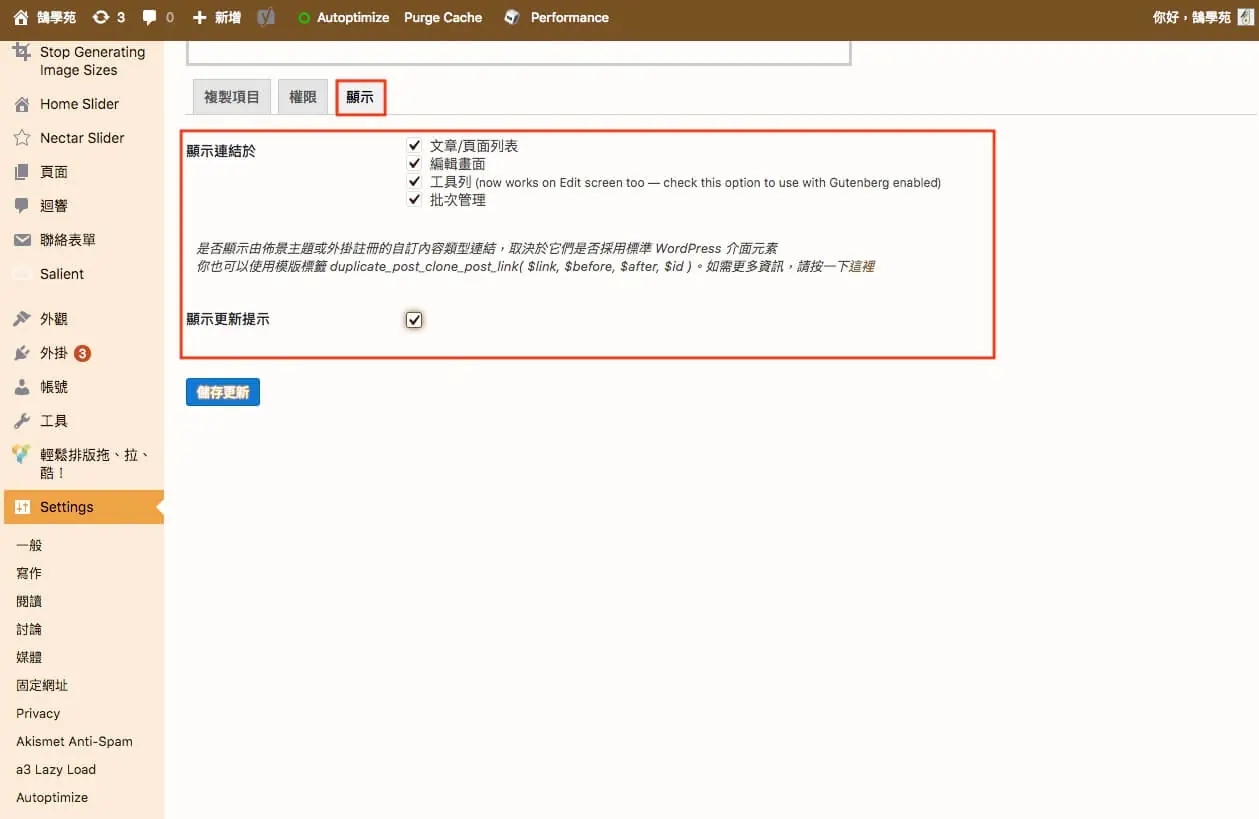Click the plus icon for 新增
The height and width of the screenshot is (819, 1259).
pyautogui.click(x=199, y=17)
